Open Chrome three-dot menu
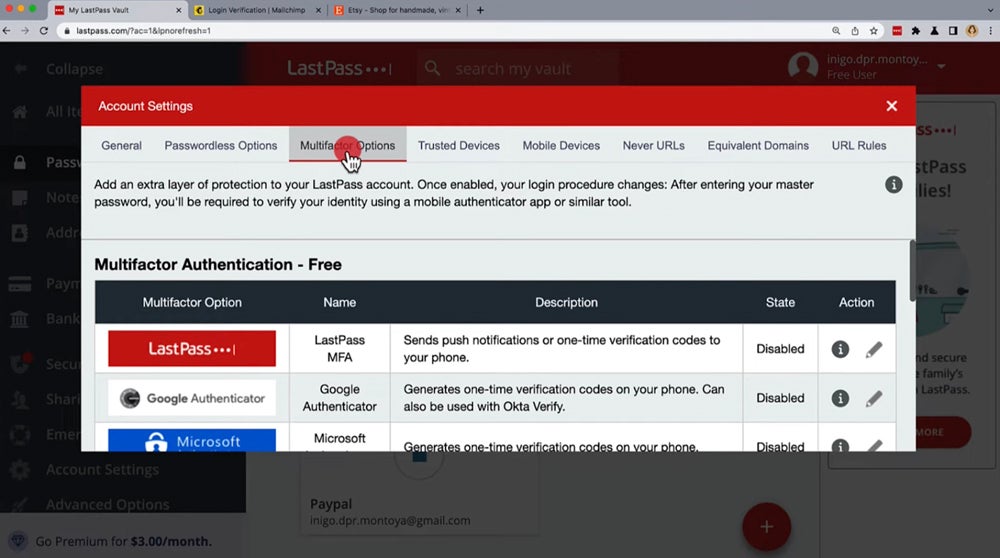 click(x=988, y=31)
